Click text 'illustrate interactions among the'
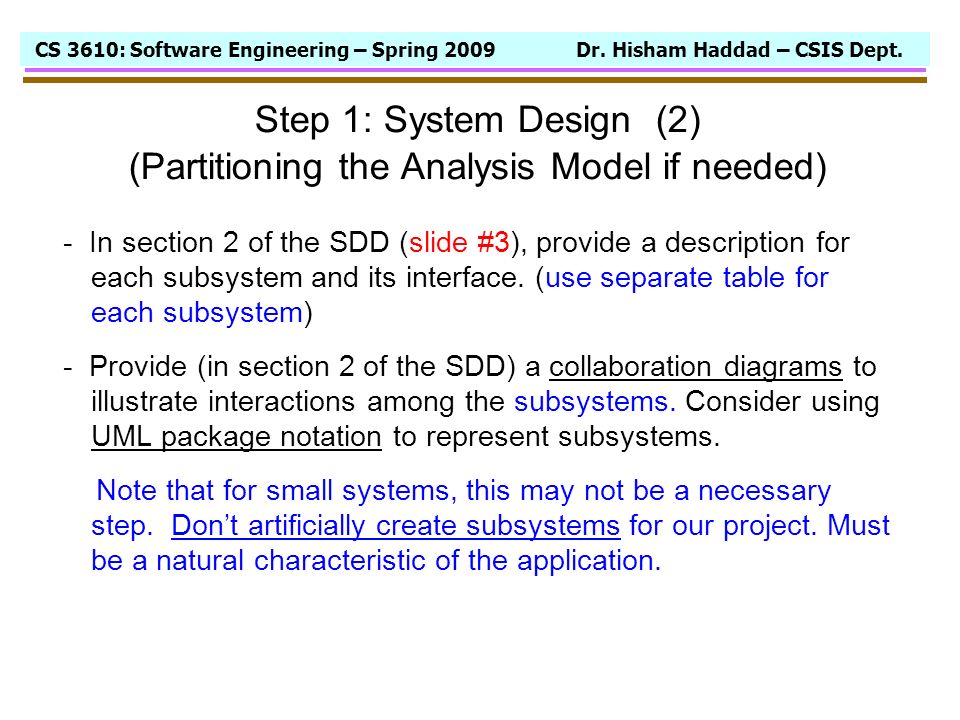Screen dimensions: 960x720 point(298,402)
